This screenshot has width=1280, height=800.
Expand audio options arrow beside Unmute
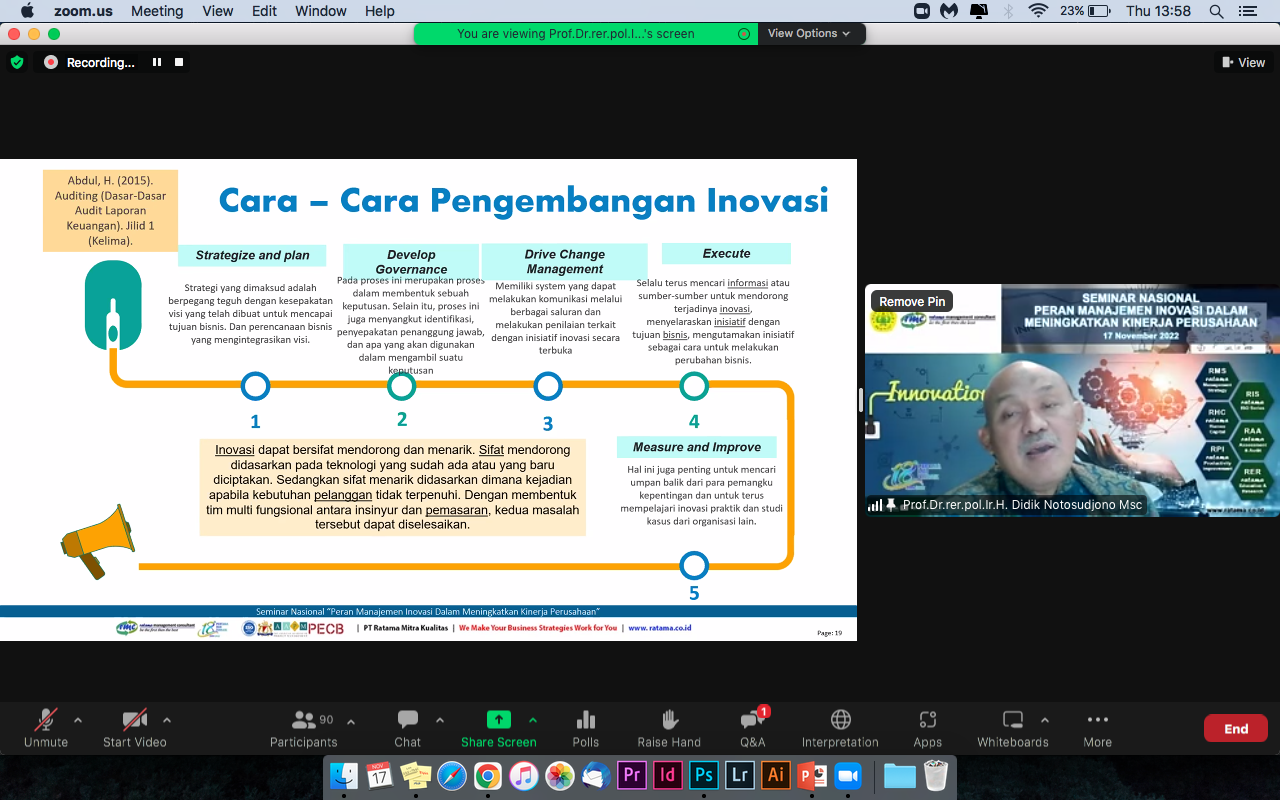click(x=78, y=720)
